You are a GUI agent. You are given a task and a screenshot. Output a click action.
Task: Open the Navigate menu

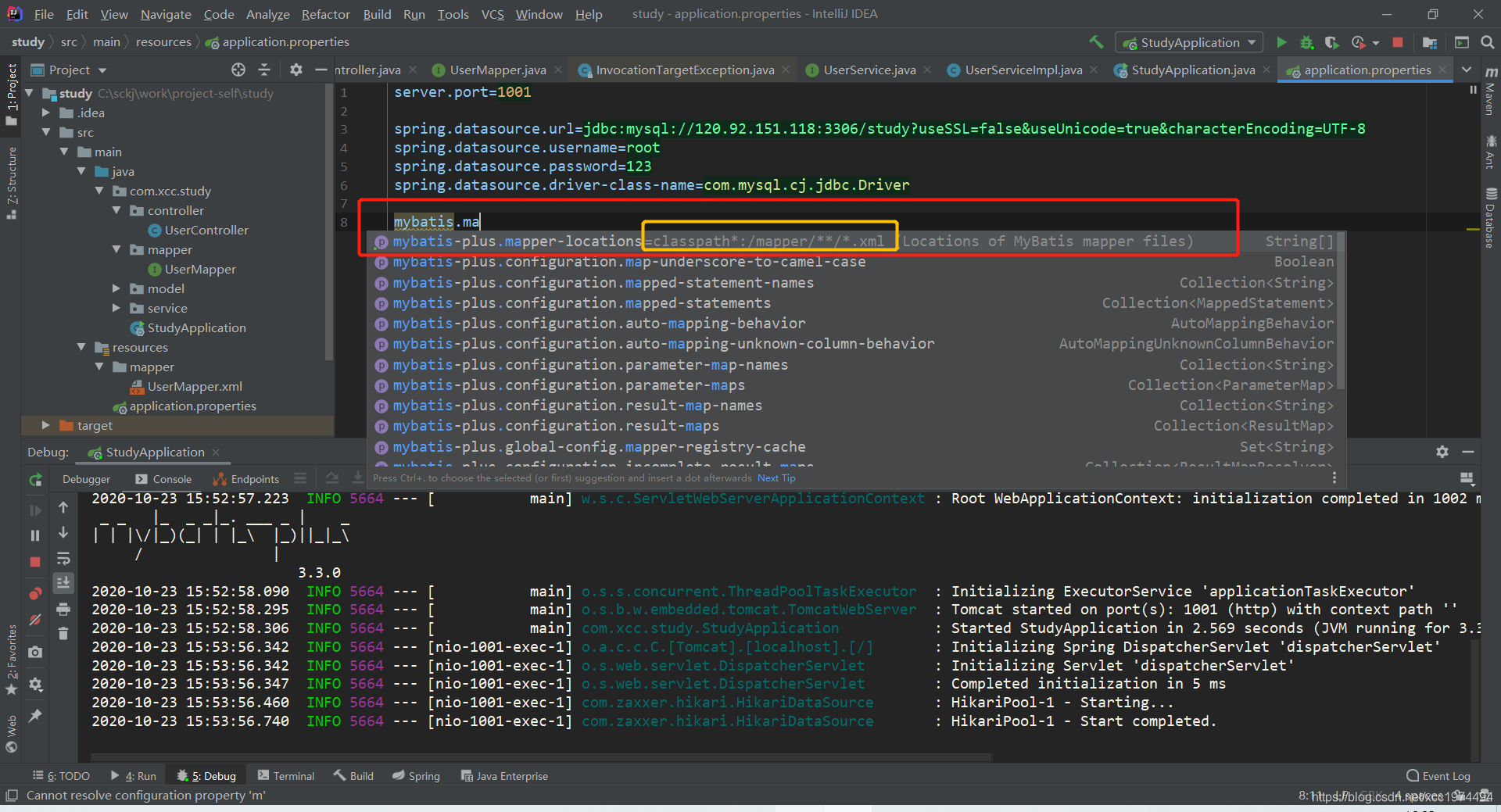166,14
